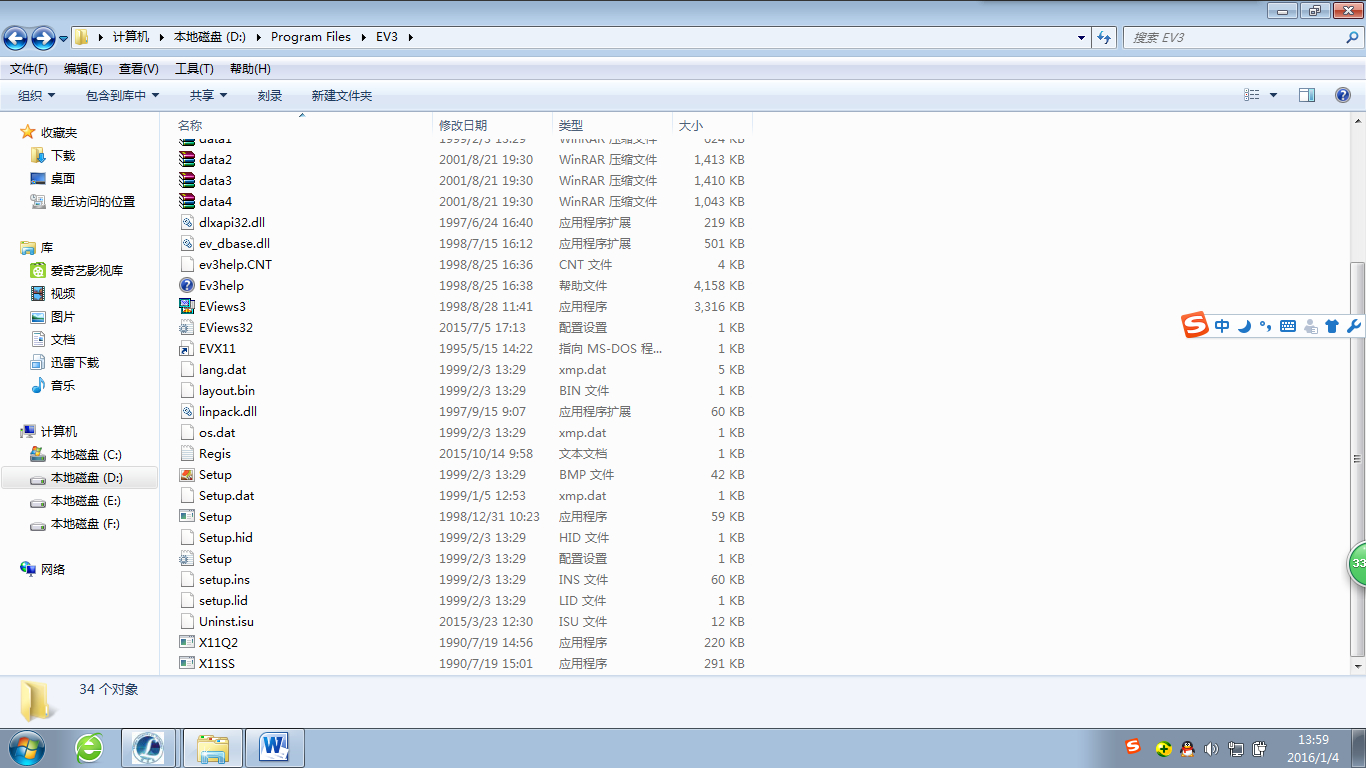Open the 迅雷下载 library

tap(75, 363)
